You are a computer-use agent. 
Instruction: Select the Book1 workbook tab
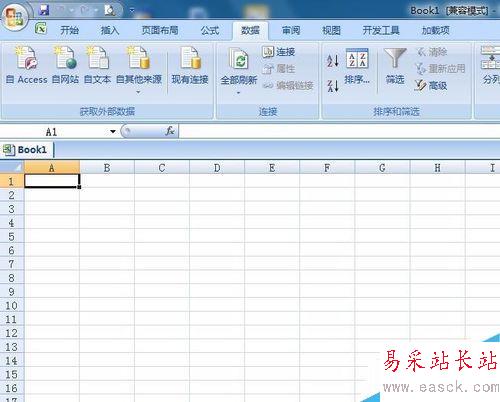(x=27, y=150)
